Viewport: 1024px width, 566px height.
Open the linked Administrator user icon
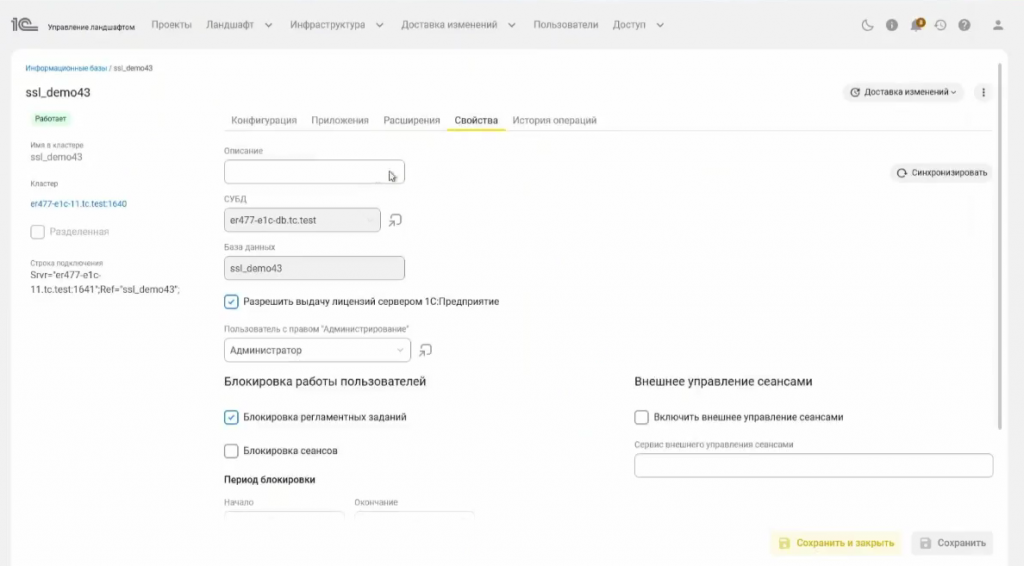coord(425,350)
